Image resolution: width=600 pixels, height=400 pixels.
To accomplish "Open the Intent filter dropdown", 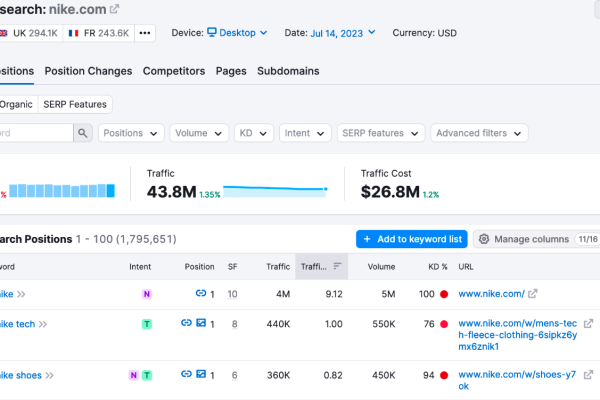I will coord(305,133).
